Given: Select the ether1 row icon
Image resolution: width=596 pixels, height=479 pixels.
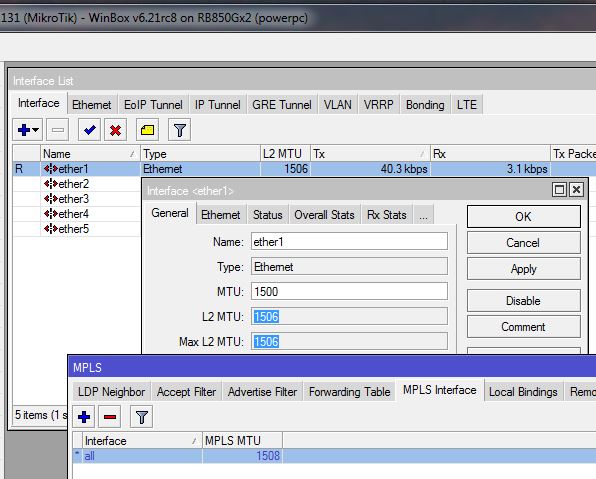Looking at the screenshot, I should click(x=51, y=168).
